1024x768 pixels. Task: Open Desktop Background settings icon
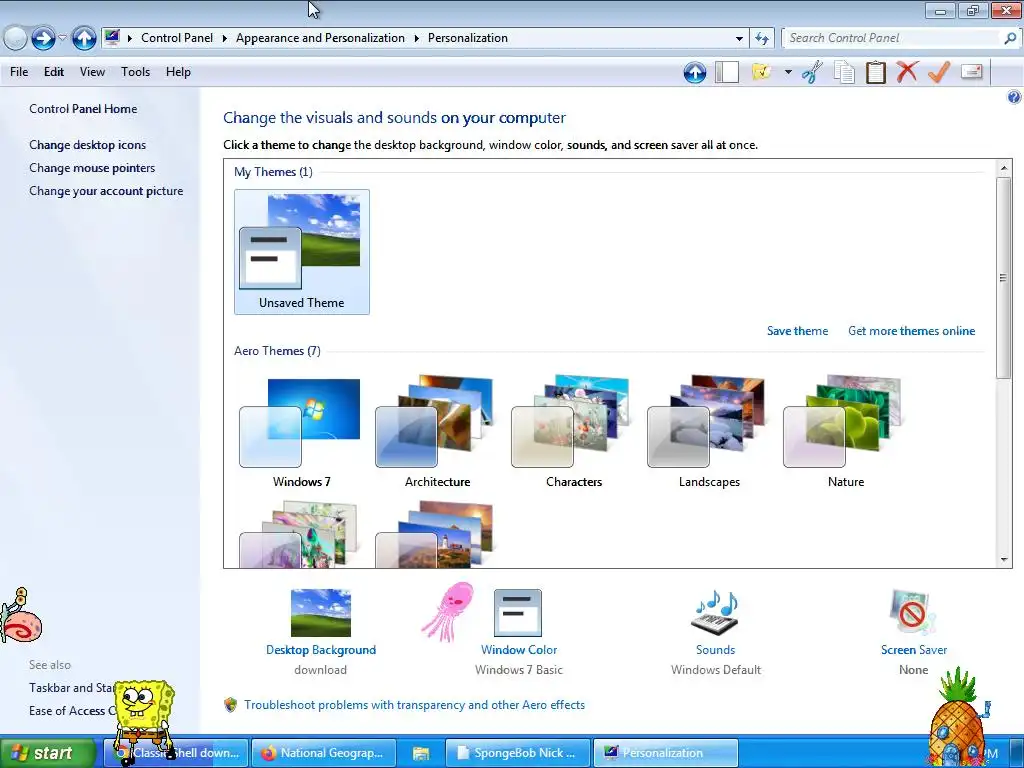(321, 613)
